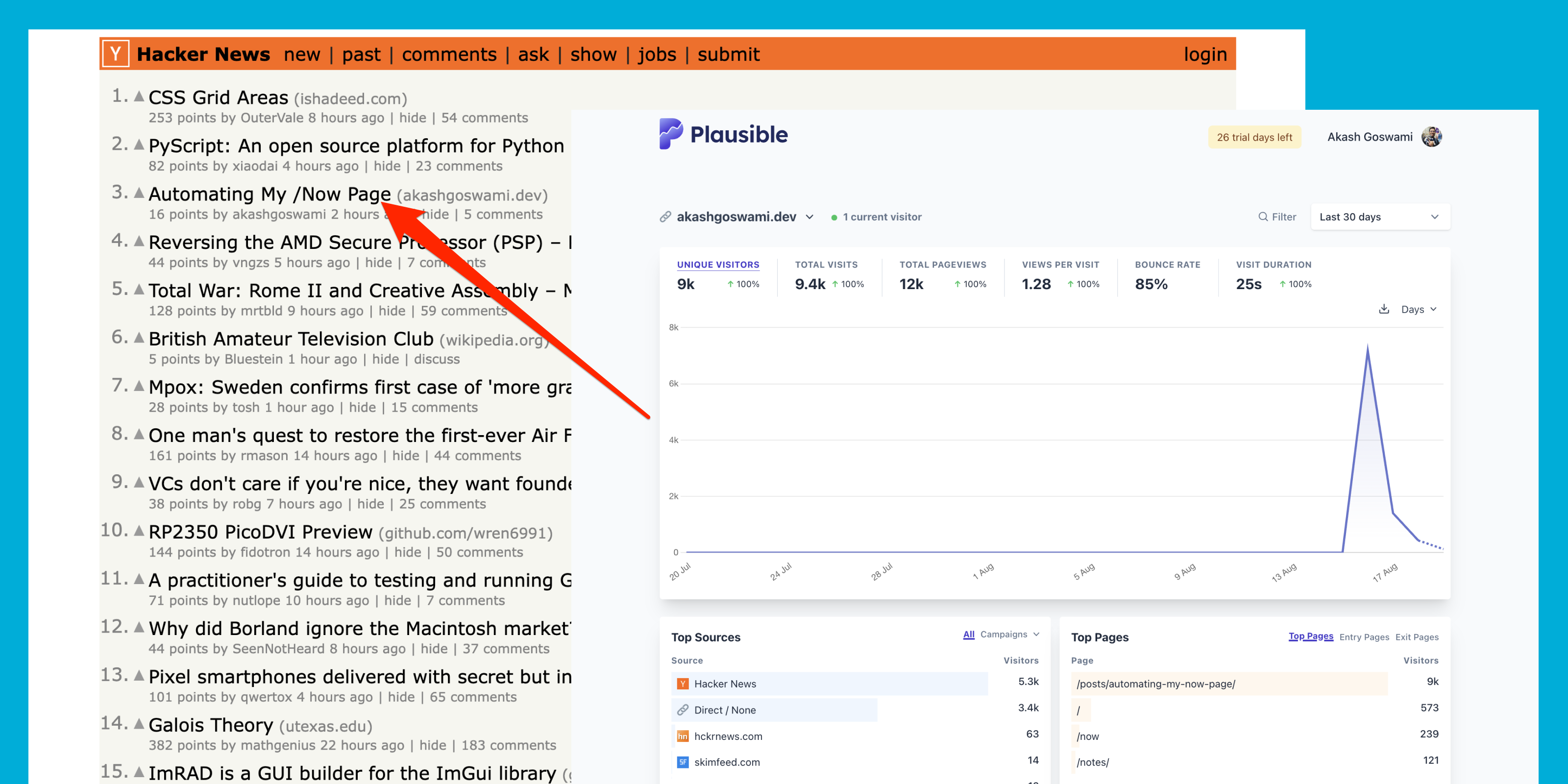Select the Bounce Rate metric
1568x784 pixels.
[1168, 276]
